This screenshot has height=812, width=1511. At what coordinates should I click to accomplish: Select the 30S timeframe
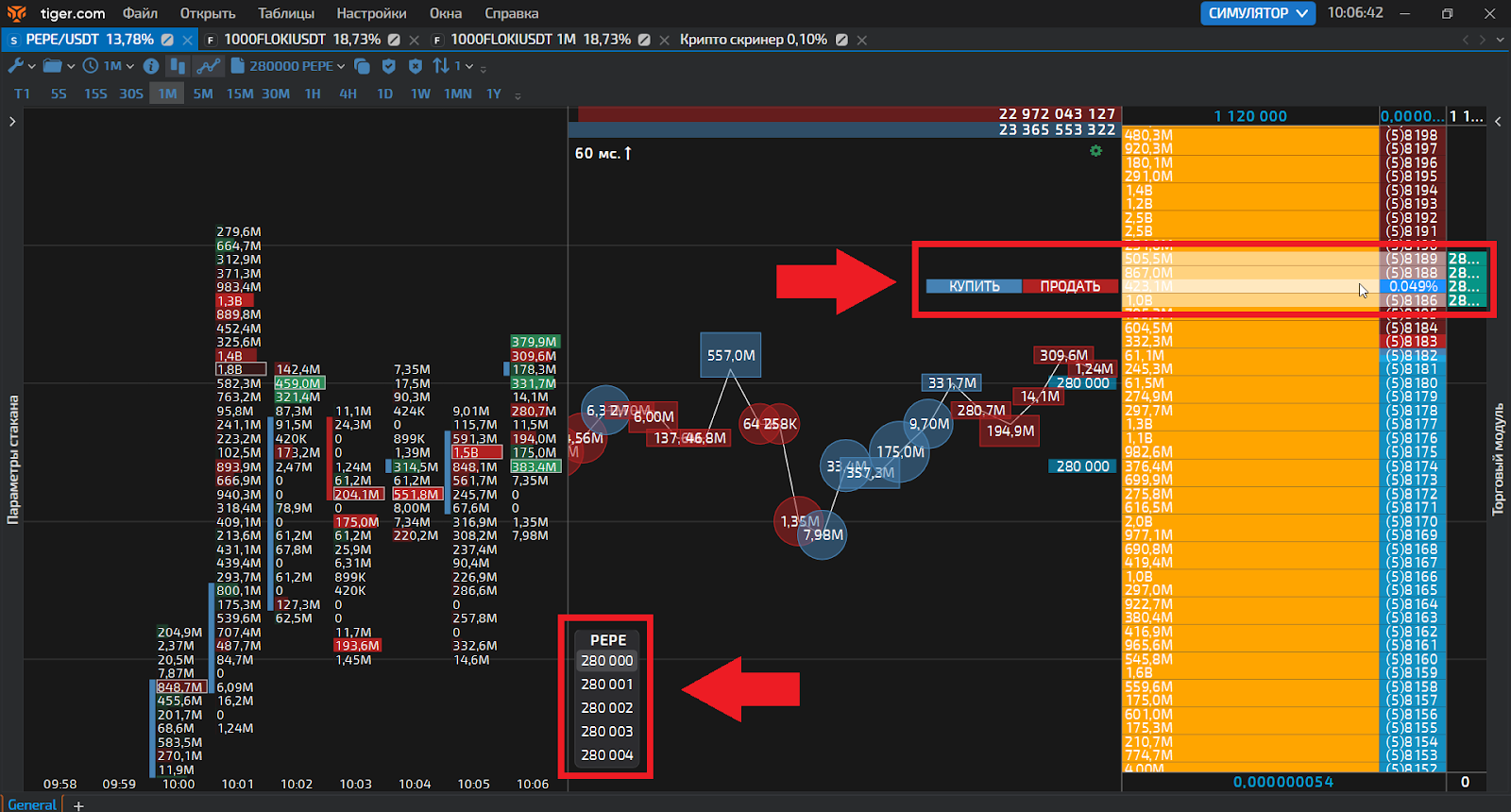click(131, 93)
